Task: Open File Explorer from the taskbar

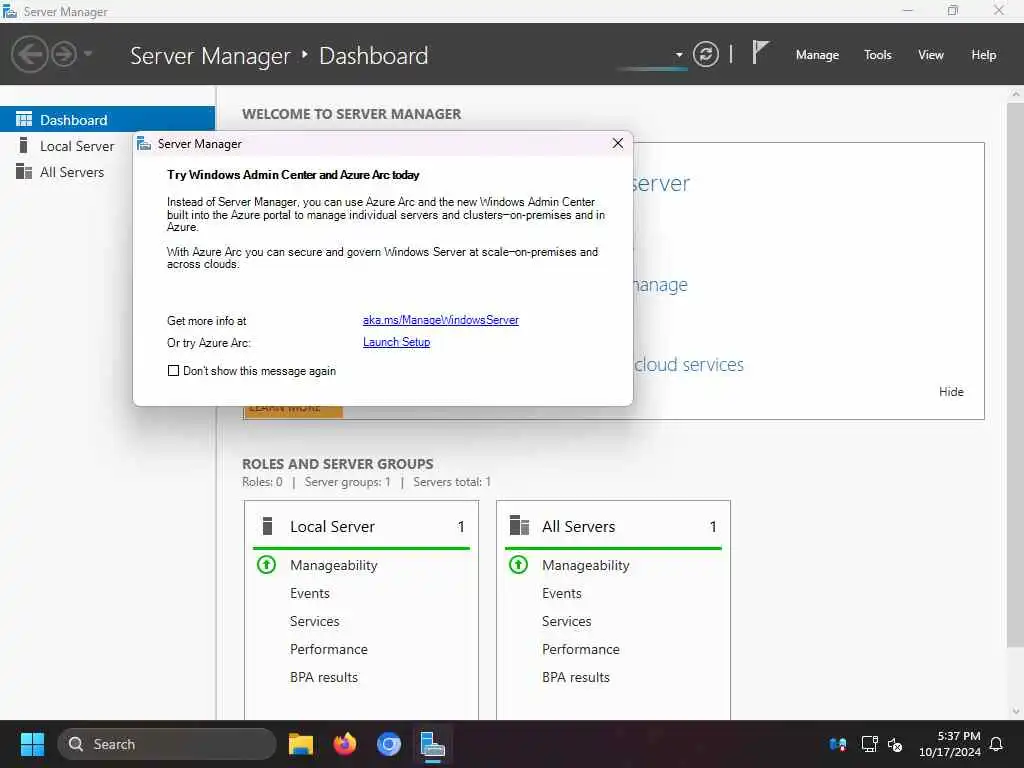Action: click(301, 744)
